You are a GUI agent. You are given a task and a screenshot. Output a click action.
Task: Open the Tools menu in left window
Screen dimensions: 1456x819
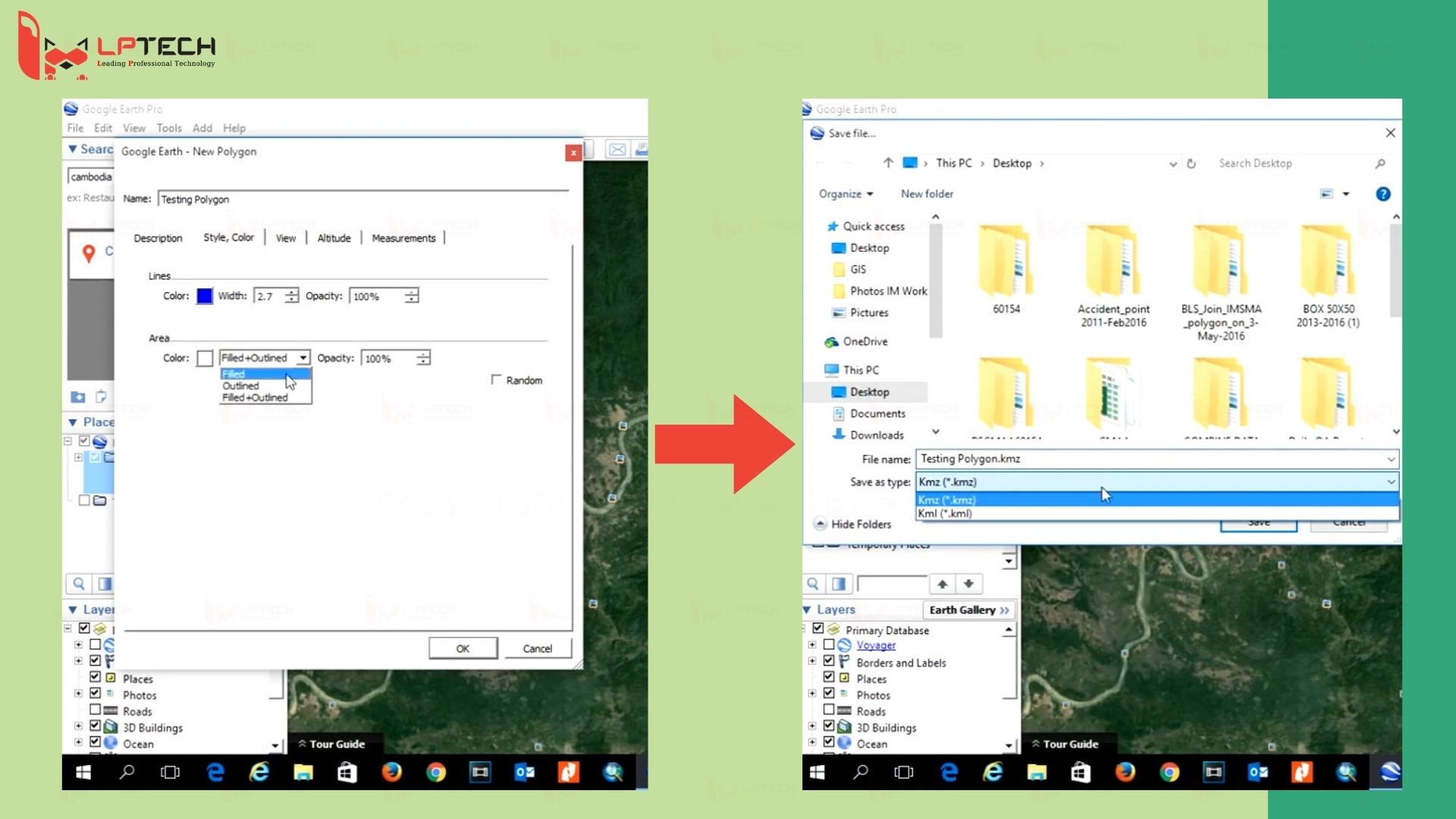pyautogui.click(x=169, y=128)
